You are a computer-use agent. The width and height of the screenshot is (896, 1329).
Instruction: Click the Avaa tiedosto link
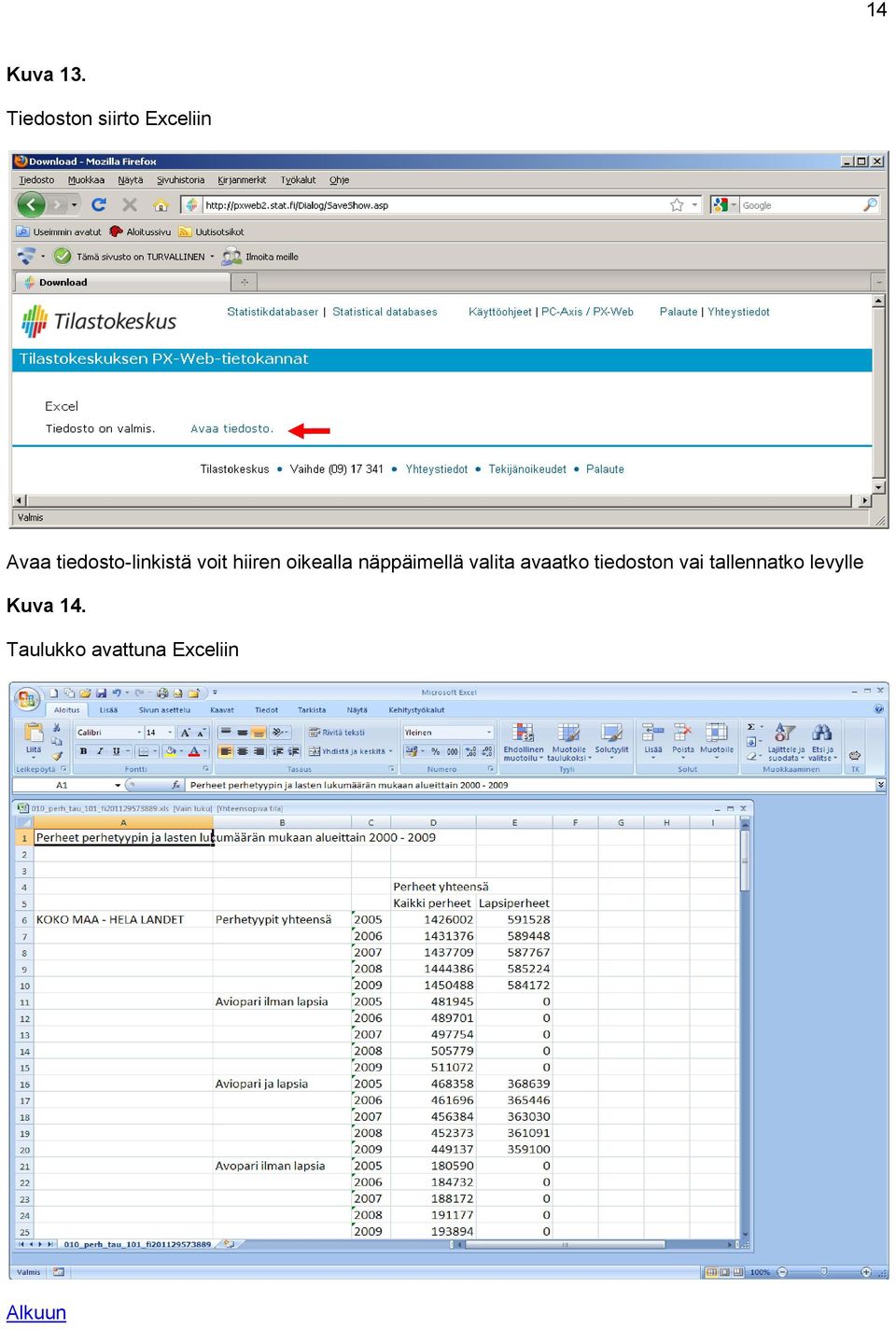pyautogui.click(x=232, y=429)
